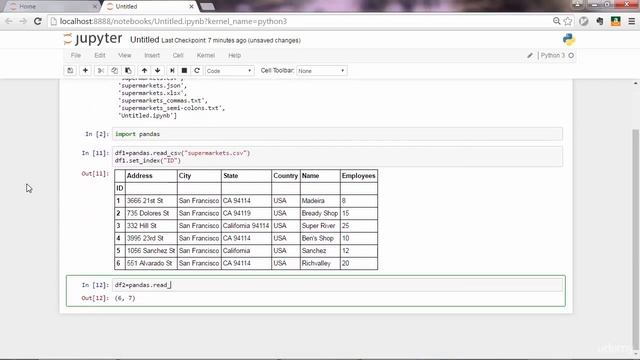Run cell and select below icon

(x=172, y=71)
